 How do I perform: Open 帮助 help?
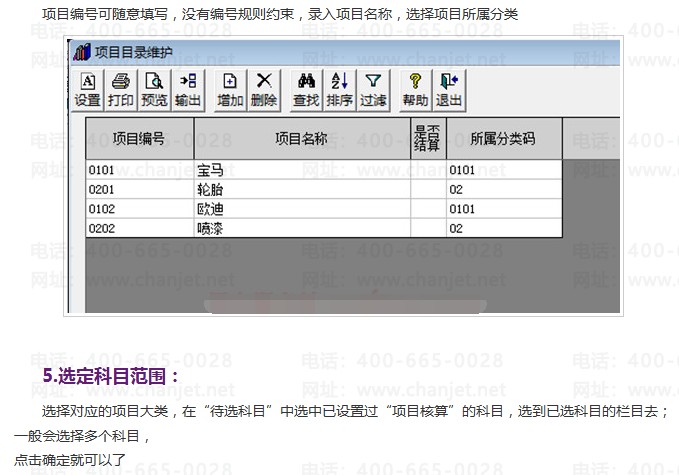(415, 90)
